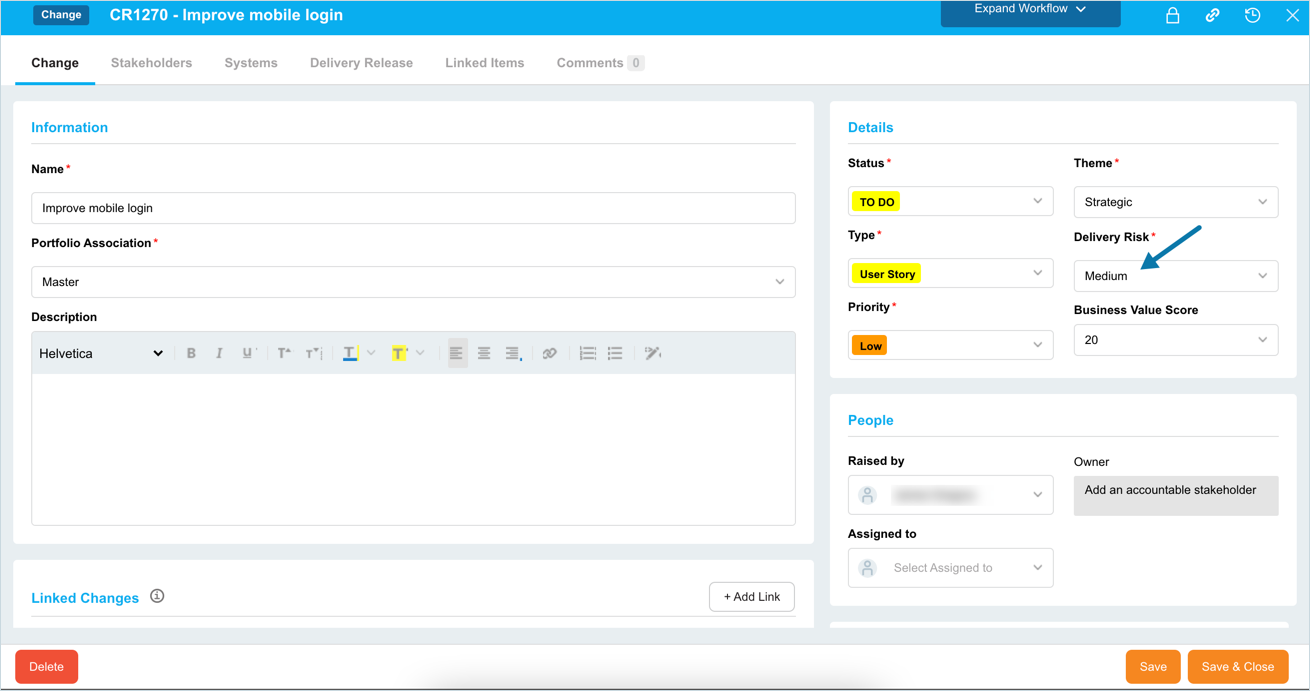Screen dimensions: 1310x691
Task: Toggle bold formatting in description
Action: (191, 354)
